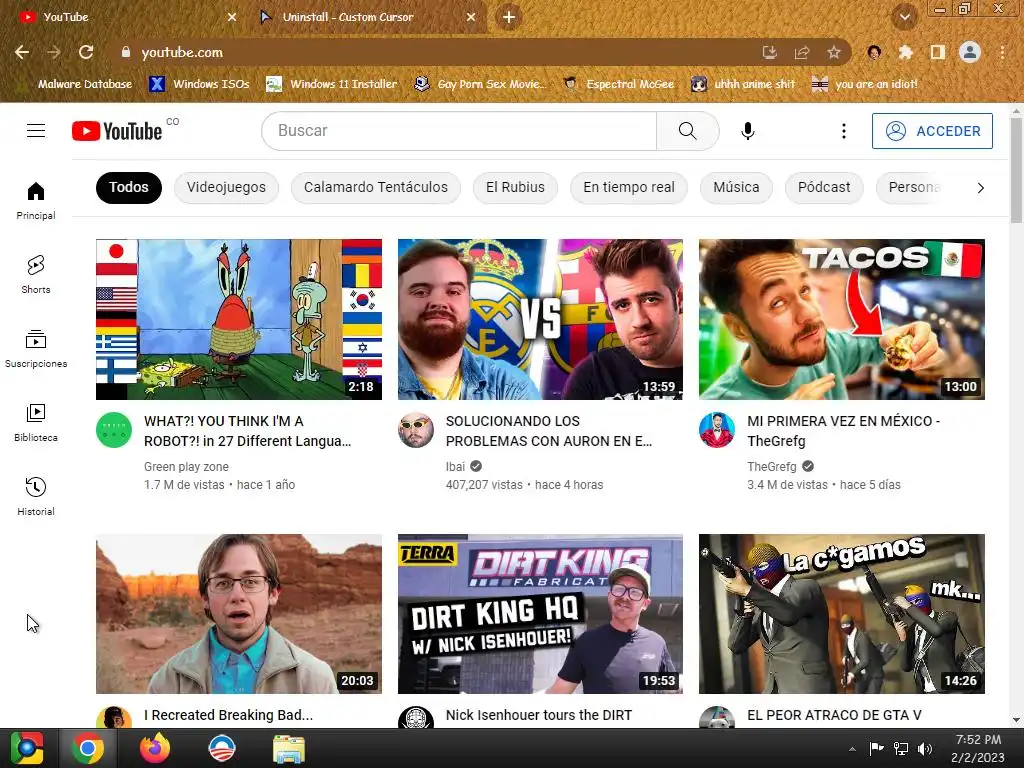1024x768 pixels.
Task: Select the Videojuegos filter chip
Action: pyautogui.click(x=226, y=187)
